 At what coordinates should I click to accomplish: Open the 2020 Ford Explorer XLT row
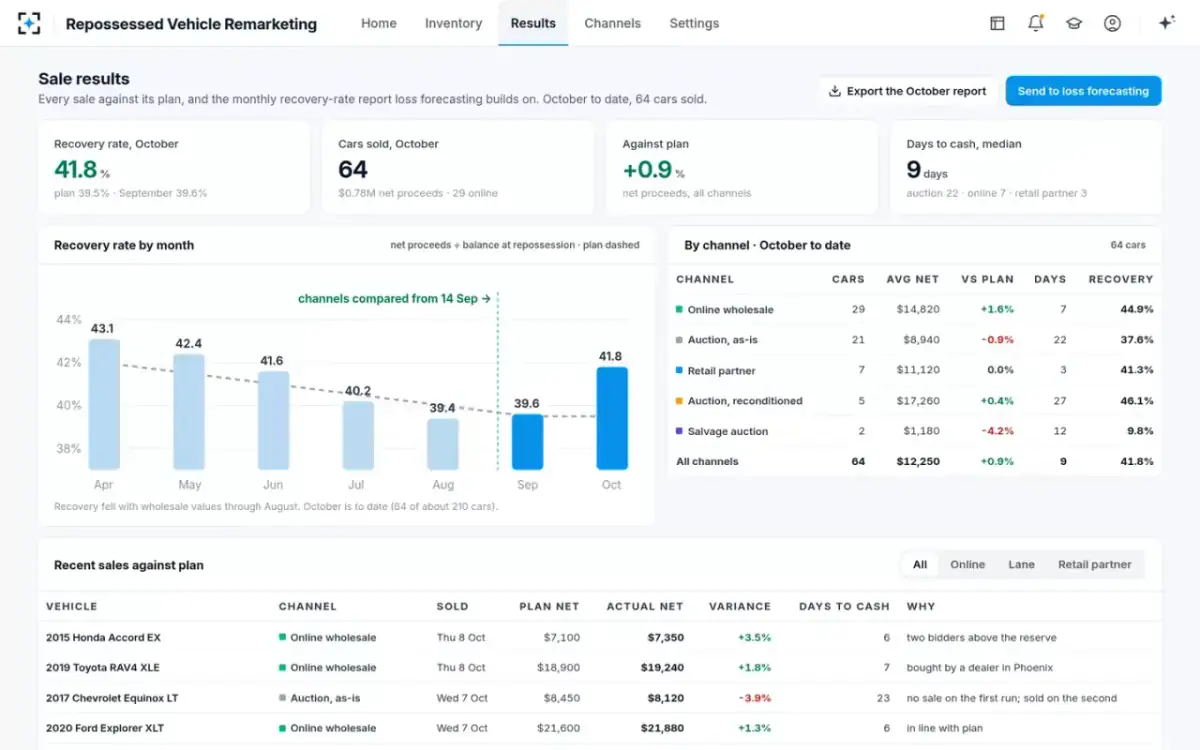[x=600, y=729]
